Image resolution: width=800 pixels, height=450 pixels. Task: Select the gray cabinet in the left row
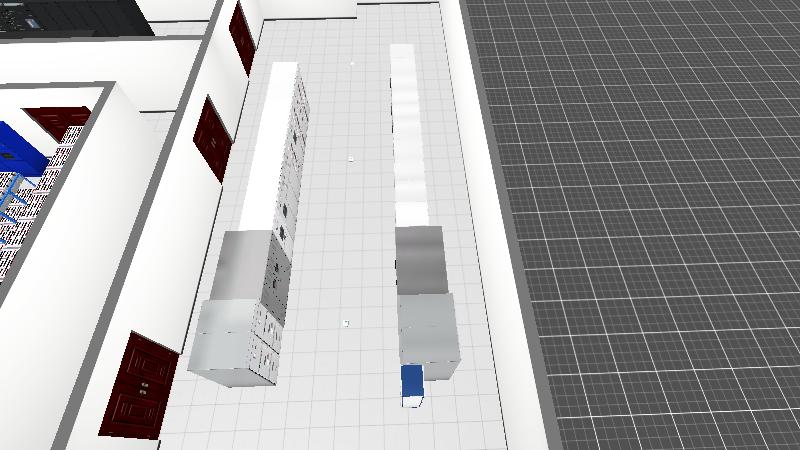pos(241,267)
